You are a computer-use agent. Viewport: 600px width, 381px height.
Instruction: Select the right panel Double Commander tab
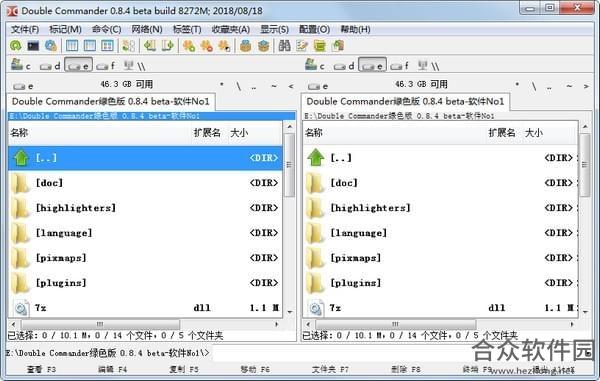(x=405, y=102)
